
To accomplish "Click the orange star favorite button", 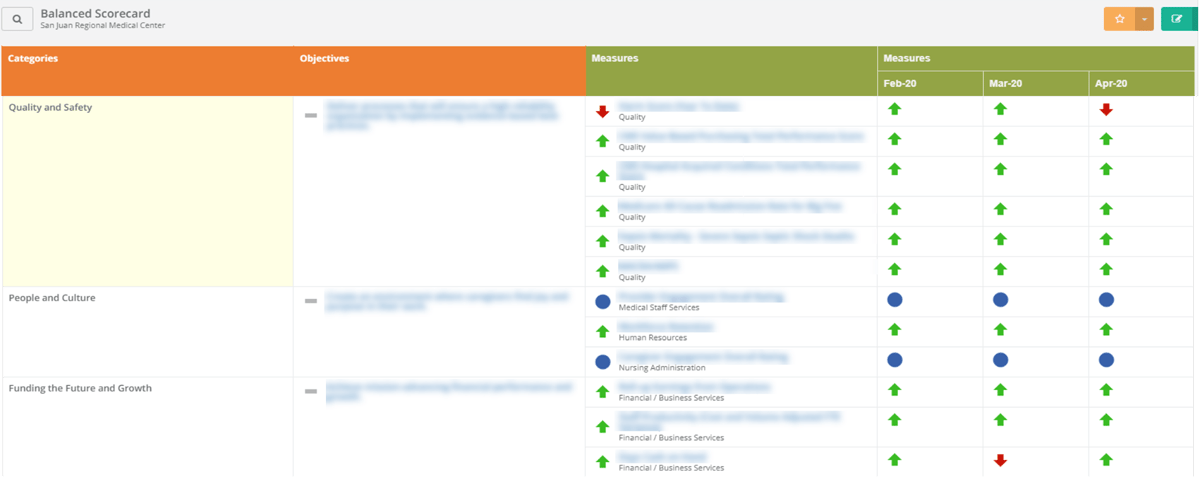I will [x=1119, y=19].
